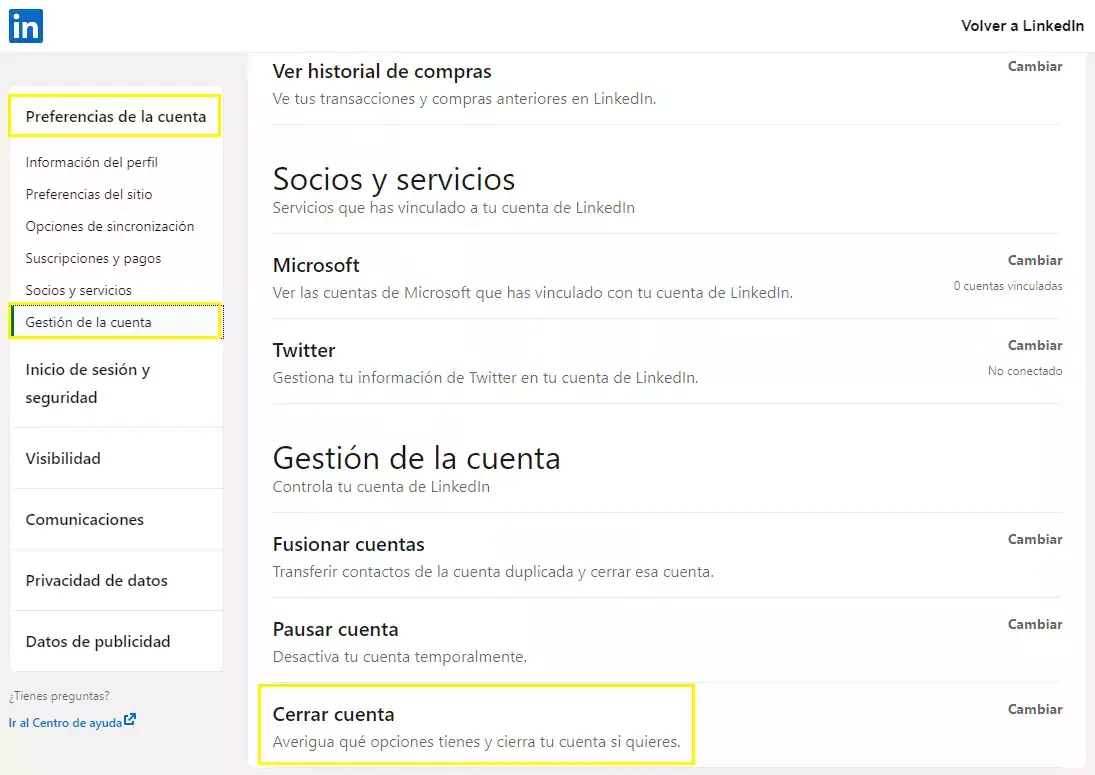Open Suscripciones y pagos sidebar item

tap(93, 258)
